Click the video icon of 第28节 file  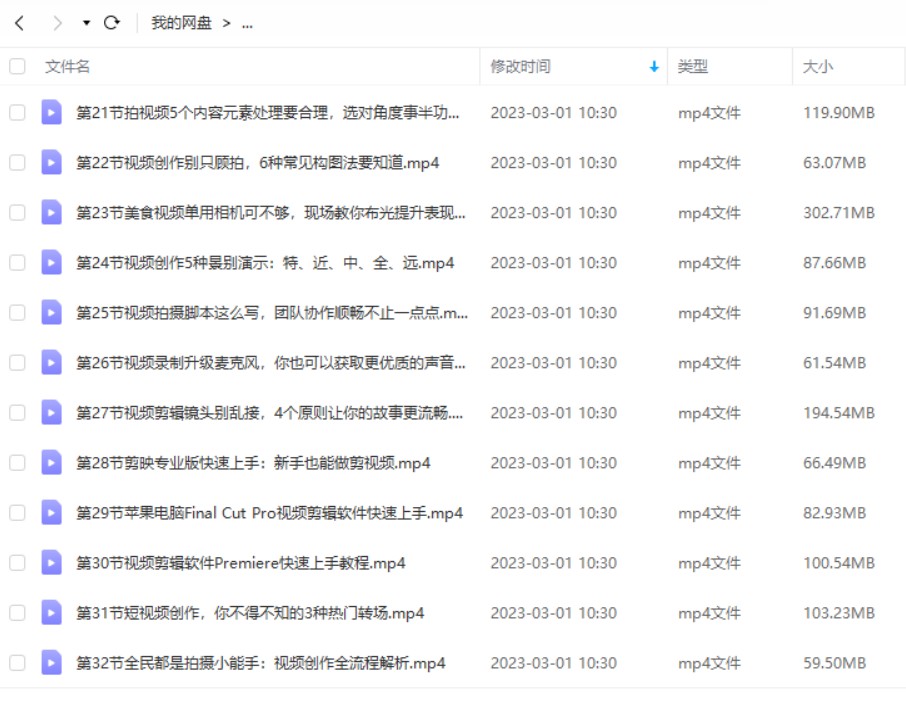[x=51, y=462]
